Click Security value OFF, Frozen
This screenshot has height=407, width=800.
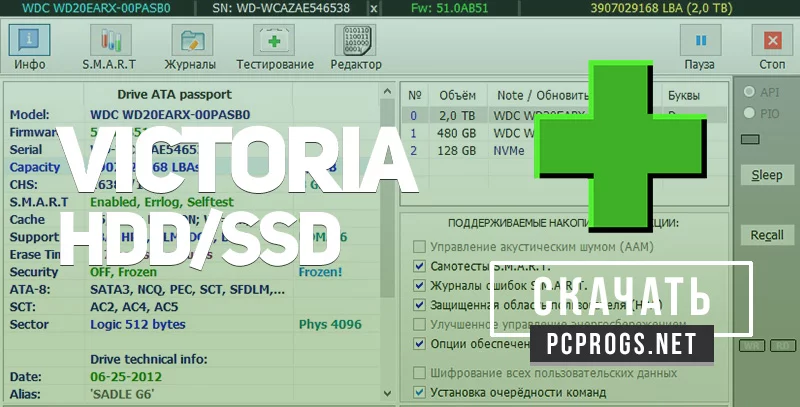coord(123,272)
